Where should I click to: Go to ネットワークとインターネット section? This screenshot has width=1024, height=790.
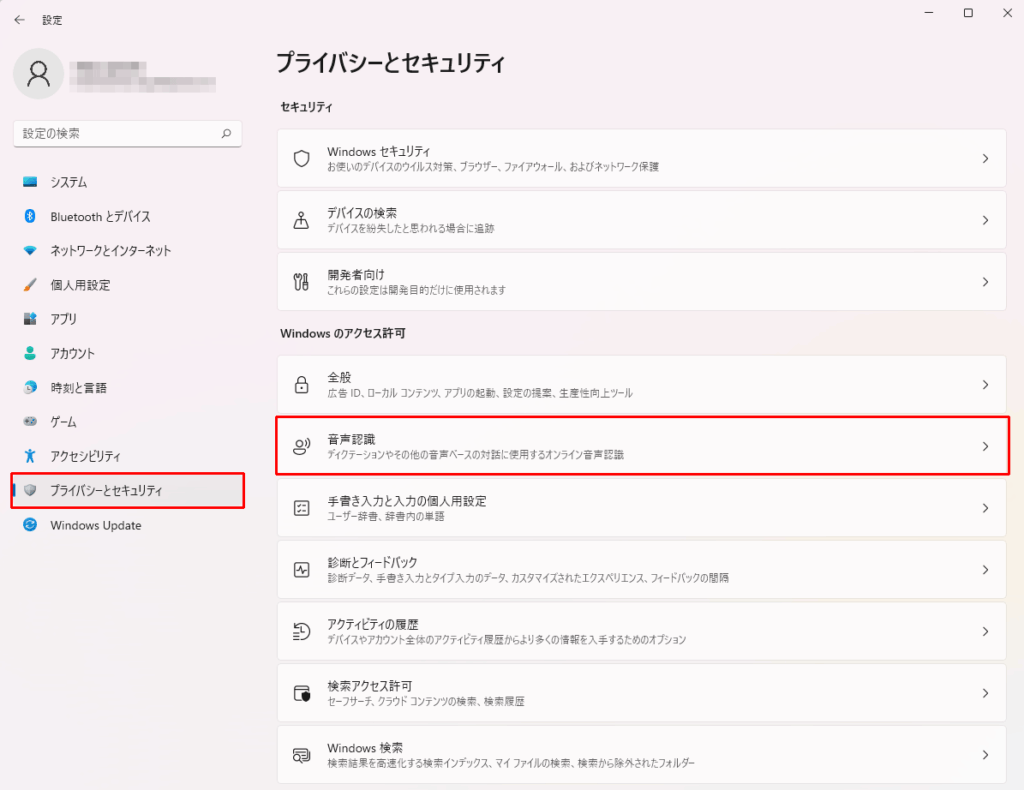click(127, 251)
